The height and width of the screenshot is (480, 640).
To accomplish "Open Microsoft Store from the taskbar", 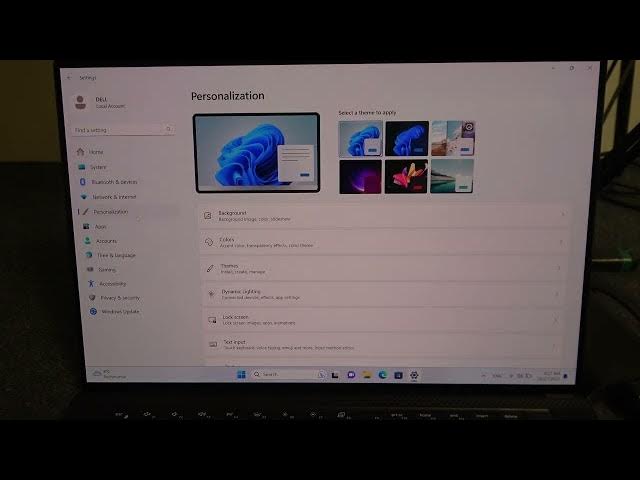I will click(398, 375).
